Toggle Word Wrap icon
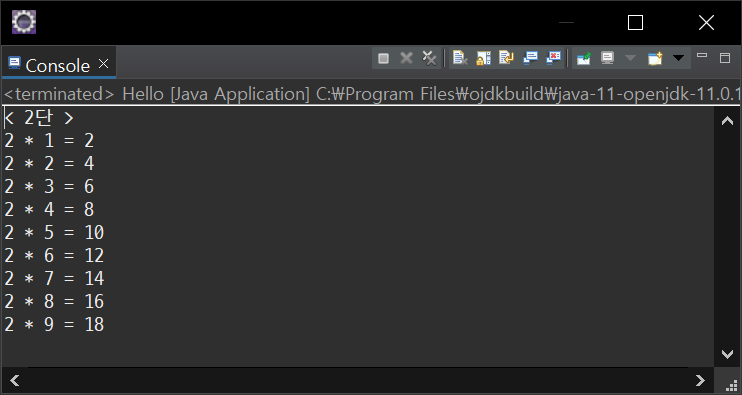Viewport: 742px width, 395px height. coord(506,58)
